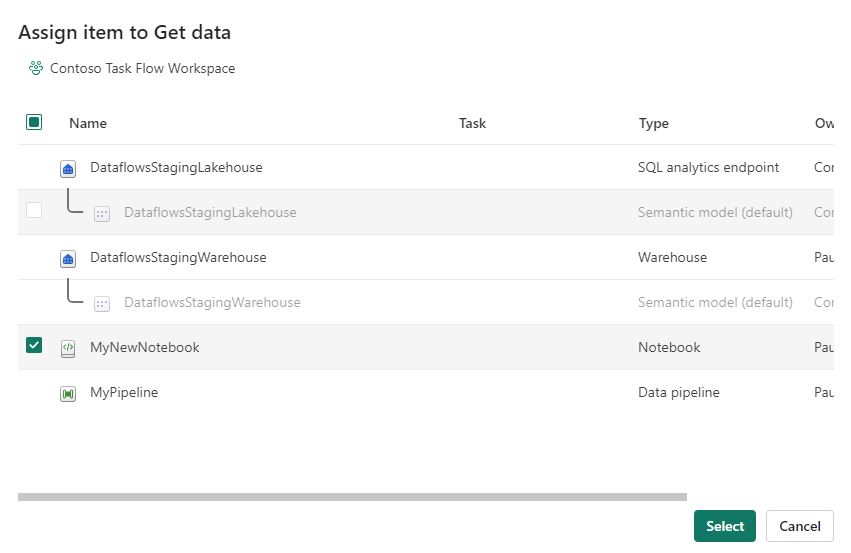
Task: Sort by the Type column header
Action: click(x=654, y=123)
